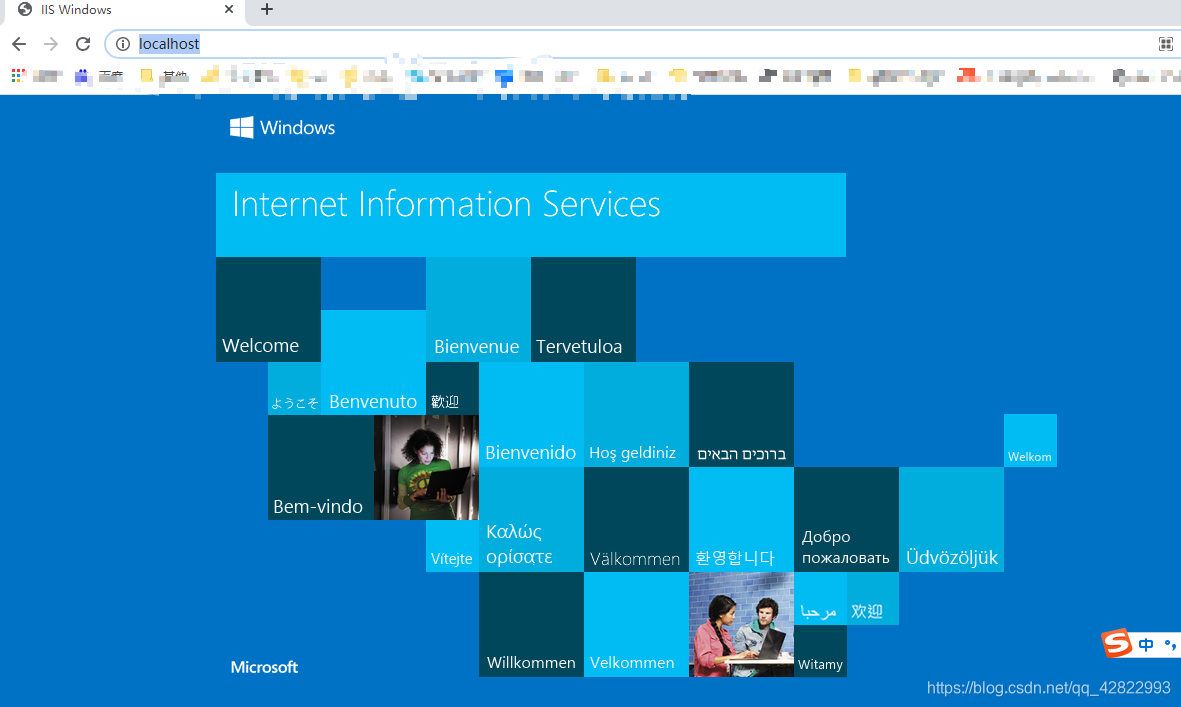Click the Windows logo on the page
Screen dimensions: 1181x707
(282, 127)
